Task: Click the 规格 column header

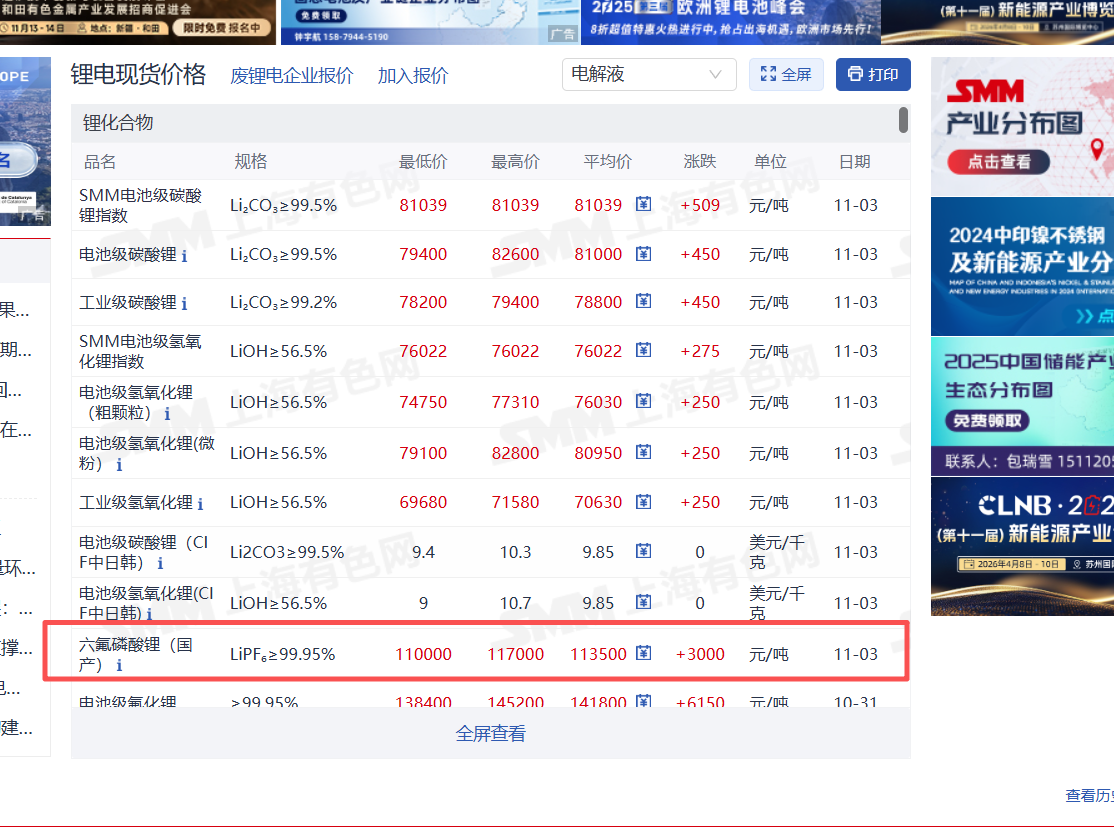Action: (251, 162)
